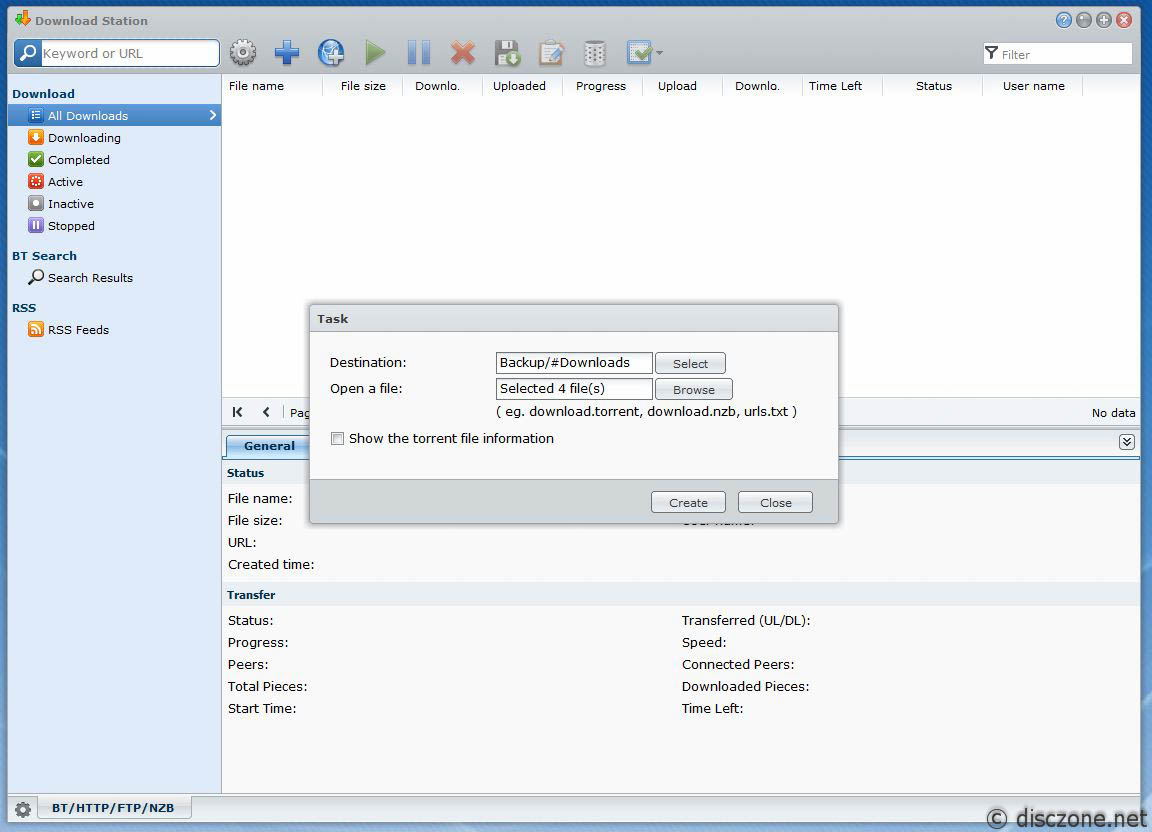Collapse the details panel arrow

pos(1126,442)
